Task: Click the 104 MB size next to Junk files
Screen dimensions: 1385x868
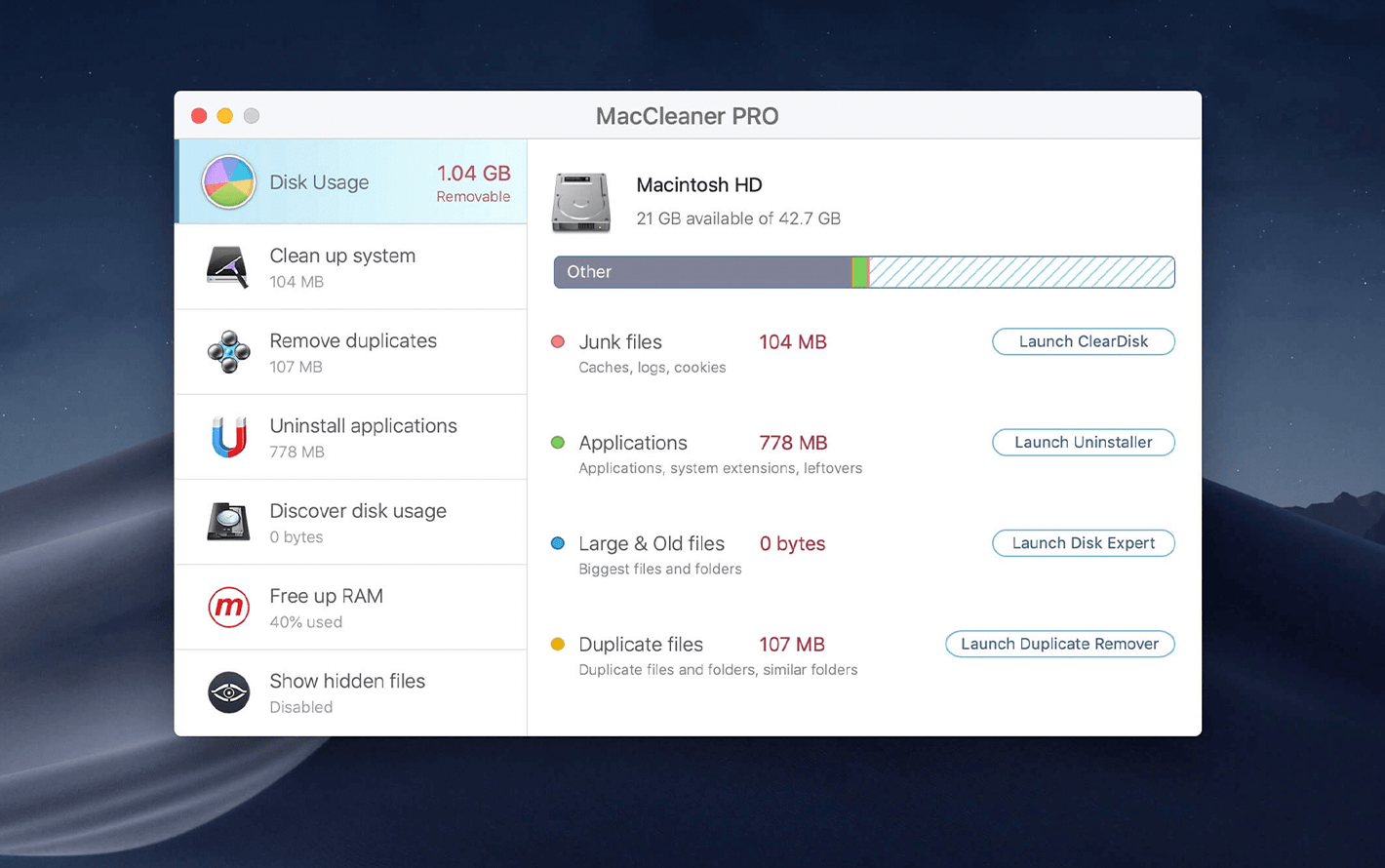Action: point(793,341)
